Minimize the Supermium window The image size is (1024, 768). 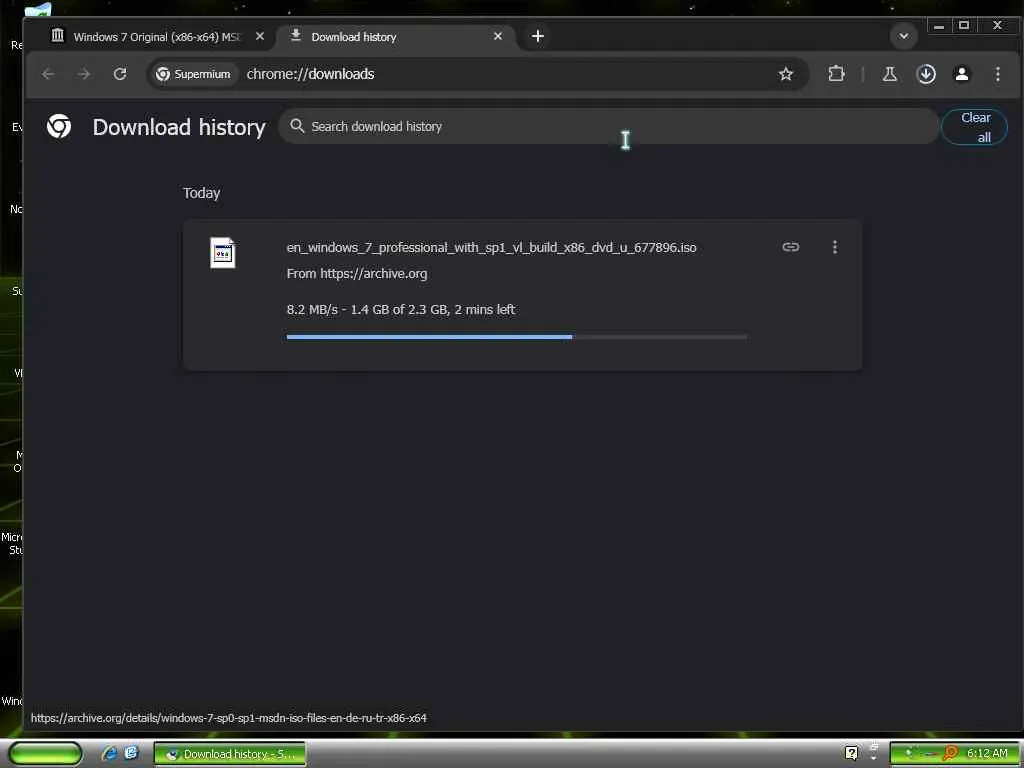(938, 26)
